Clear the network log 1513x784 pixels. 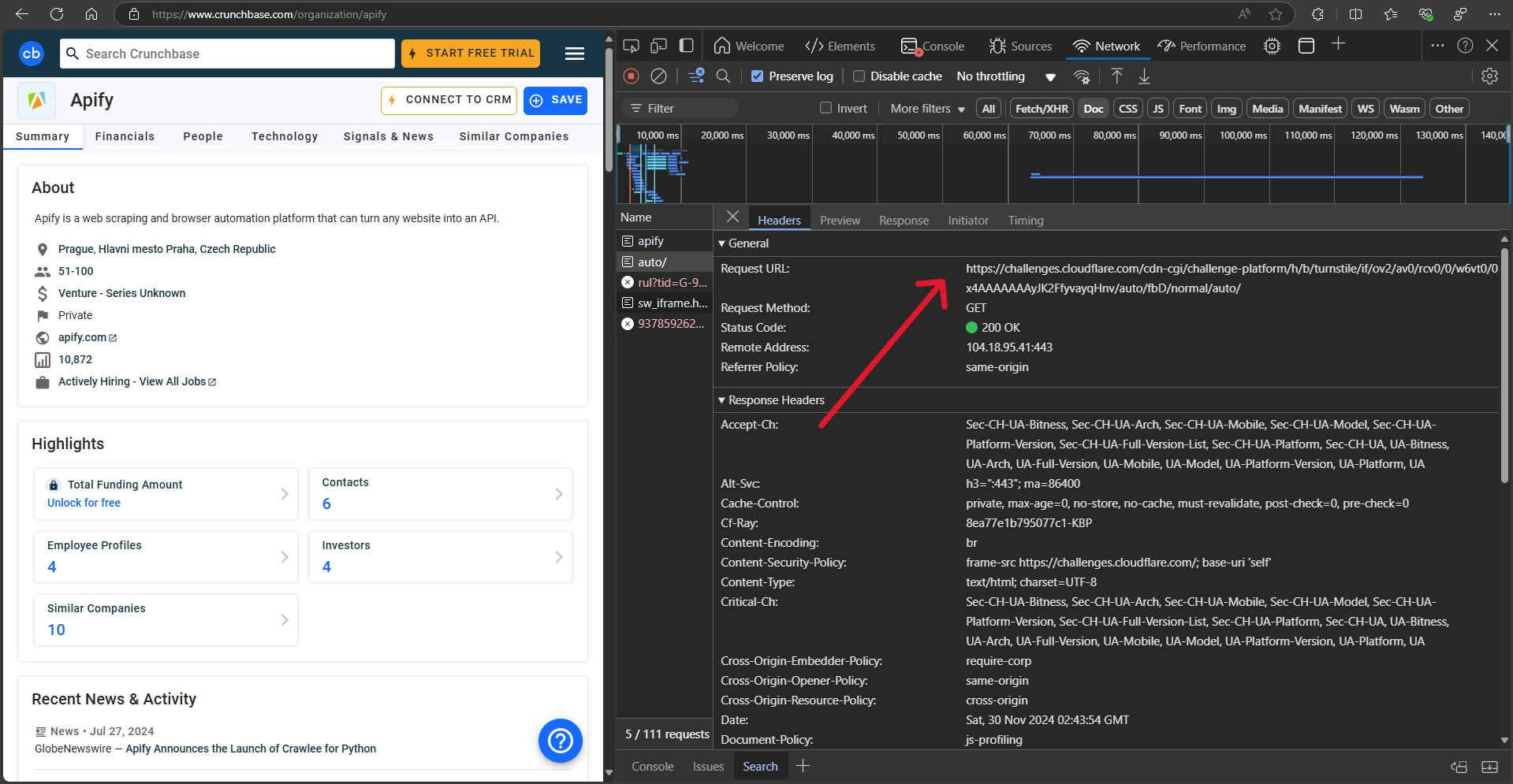[x=658, y=76]
